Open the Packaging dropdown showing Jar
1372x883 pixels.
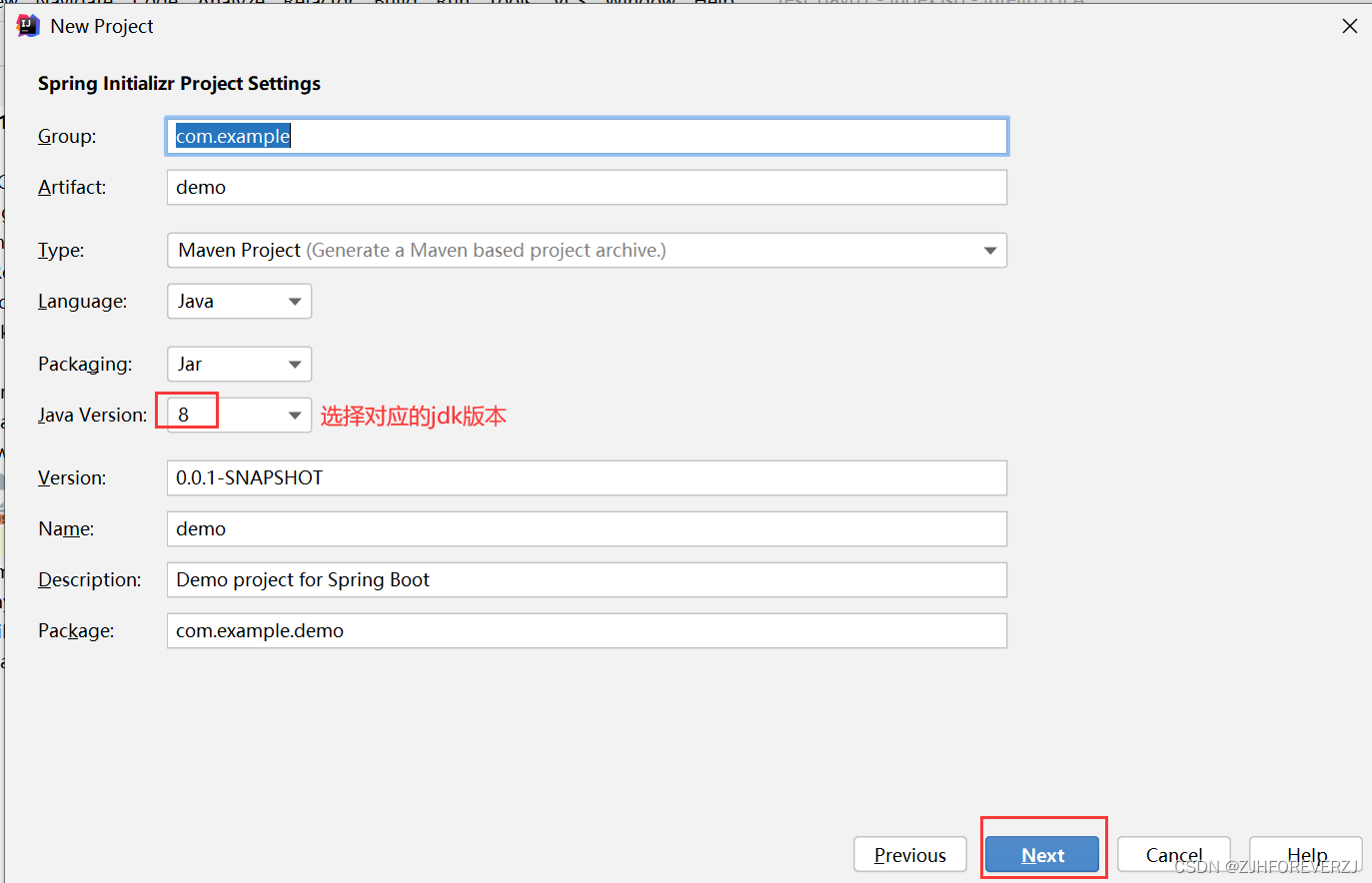[x=239, y=364]
